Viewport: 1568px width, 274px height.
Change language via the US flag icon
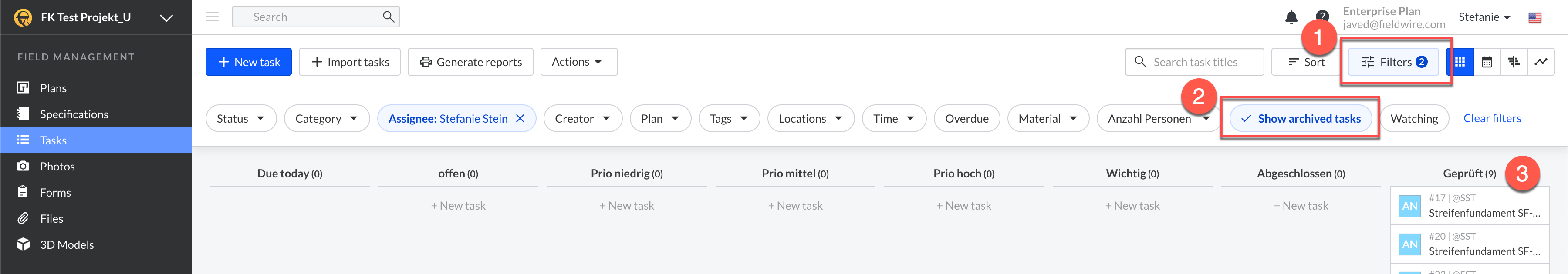[1534, 18]
